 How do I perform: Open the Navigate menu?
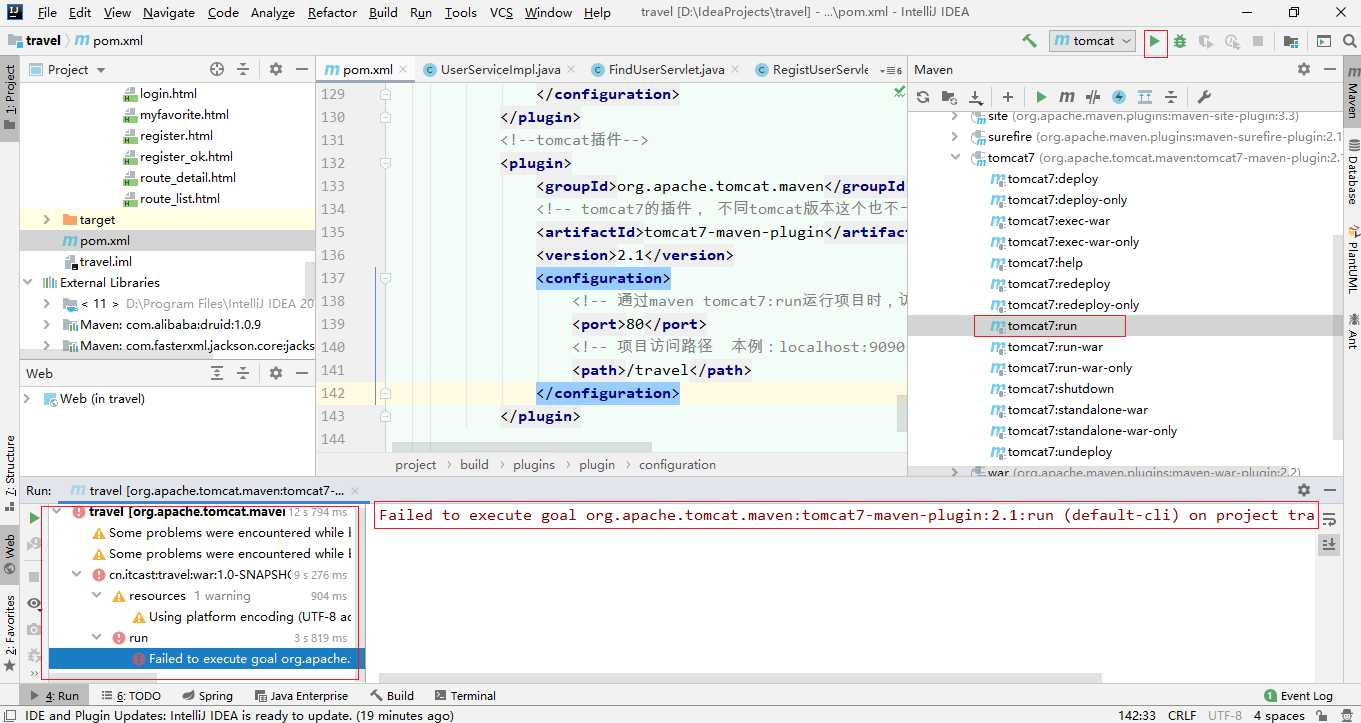point(169,13)
